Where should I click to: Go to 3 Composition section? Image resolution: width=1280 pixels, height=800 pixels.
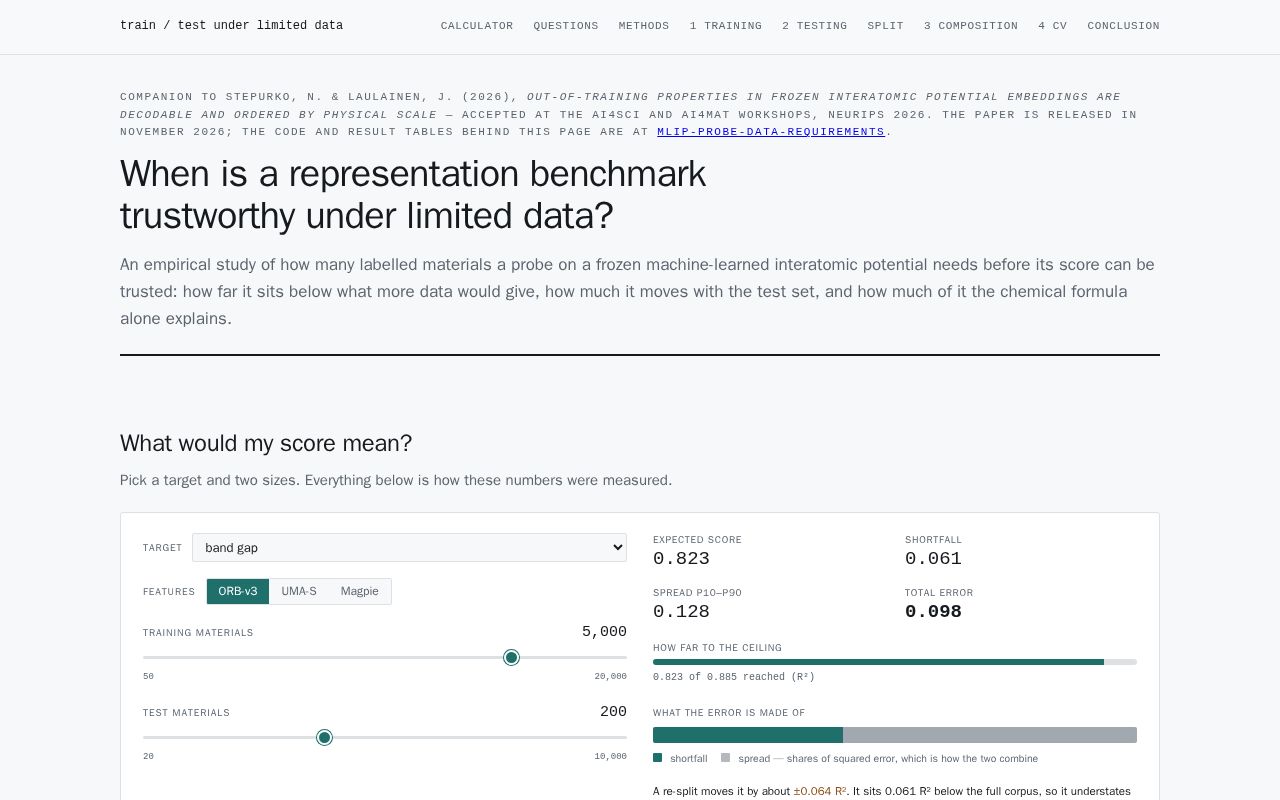pyautogui.click(x=971, y=26)
